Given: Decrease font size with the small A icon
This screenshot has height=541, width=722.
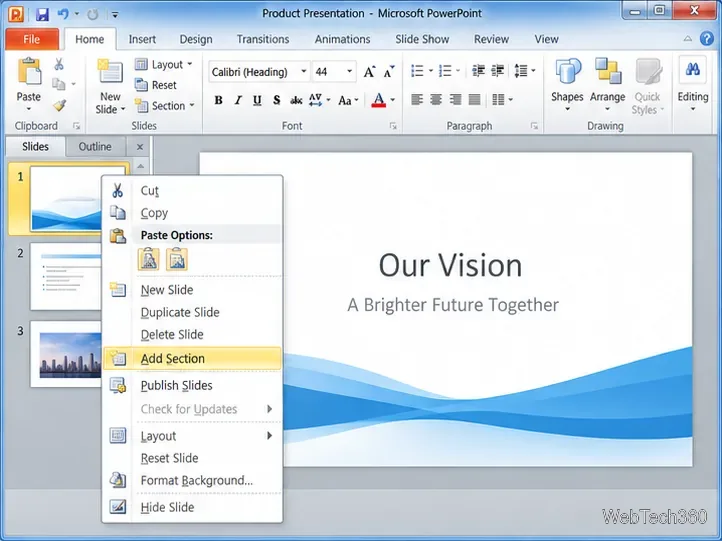Looking at the screenshot, I should point(389,72).
